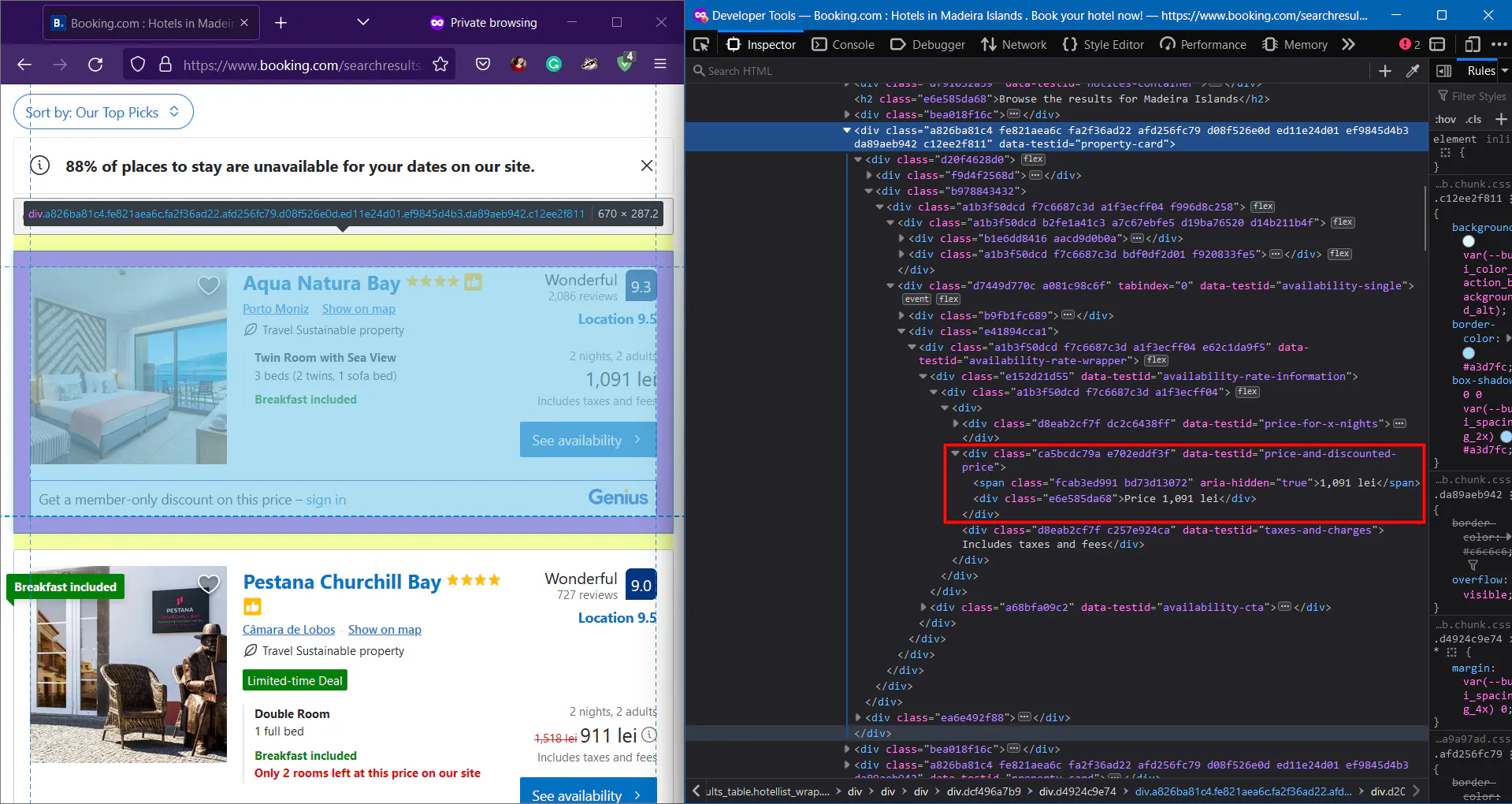Click the sign in link for Genius discount

325,500
